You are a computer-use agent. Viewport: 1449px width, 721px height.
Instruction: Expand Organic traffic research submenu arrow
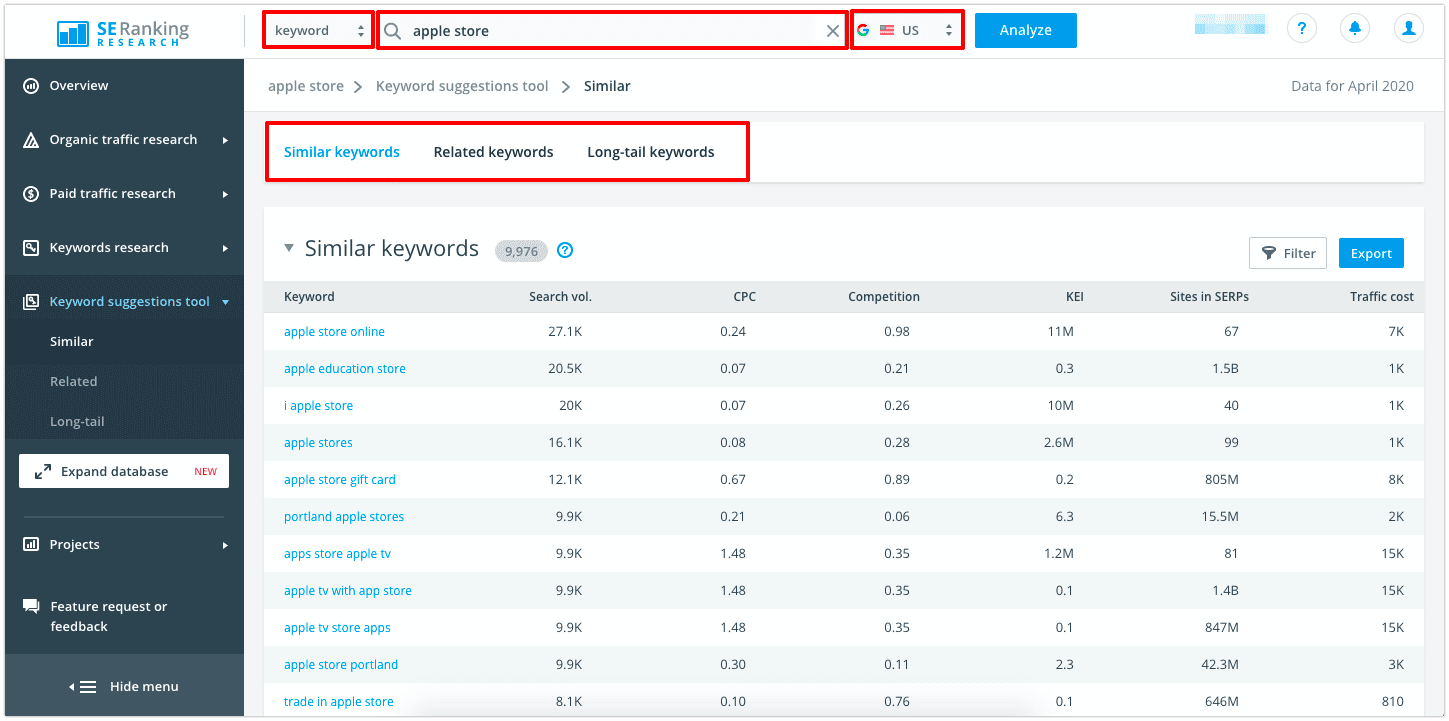point(225,140)
